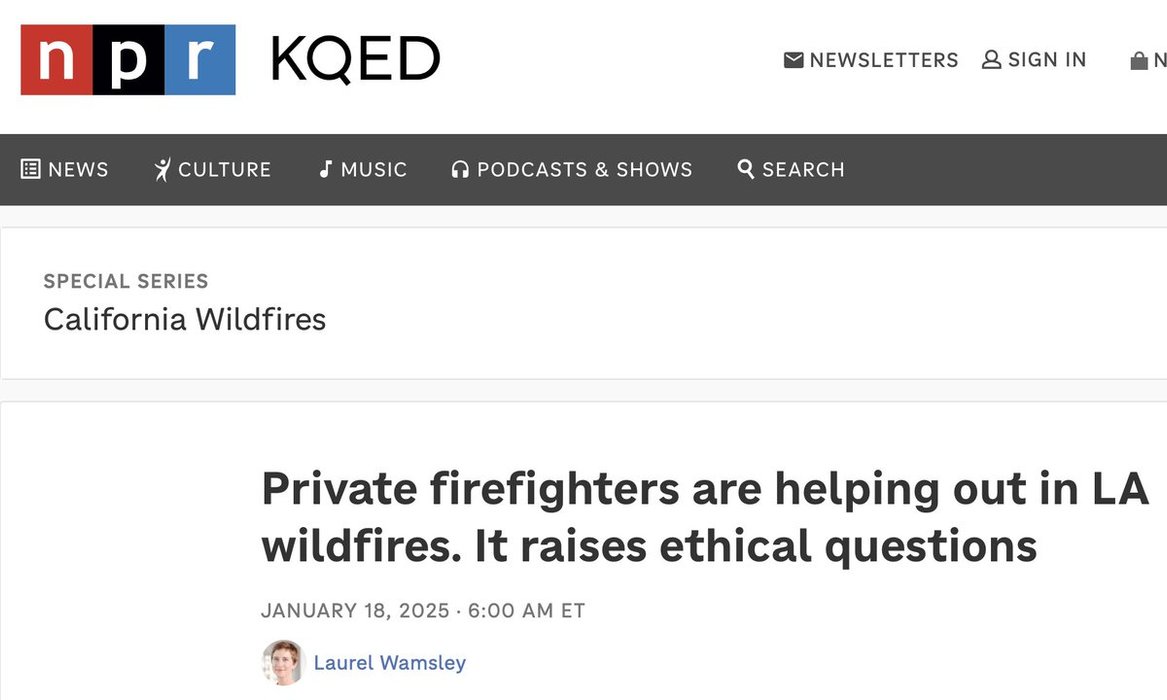Open the KQED station logo link

(x=355, y=60)
